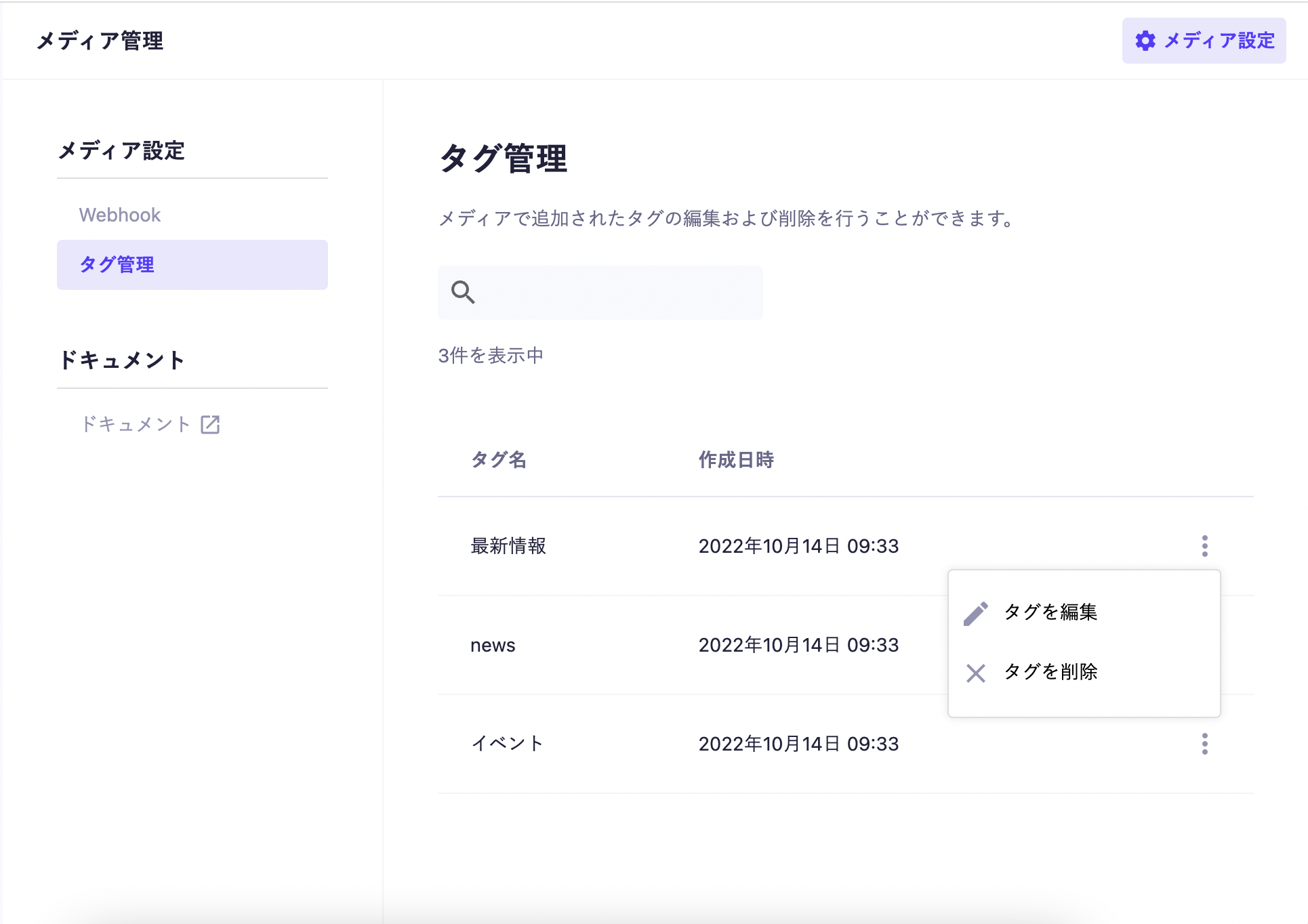Image resolution: width=1308 pixels, height=924 pixels.
Task: Click the magnifier search icon
Action: (463, 292)
